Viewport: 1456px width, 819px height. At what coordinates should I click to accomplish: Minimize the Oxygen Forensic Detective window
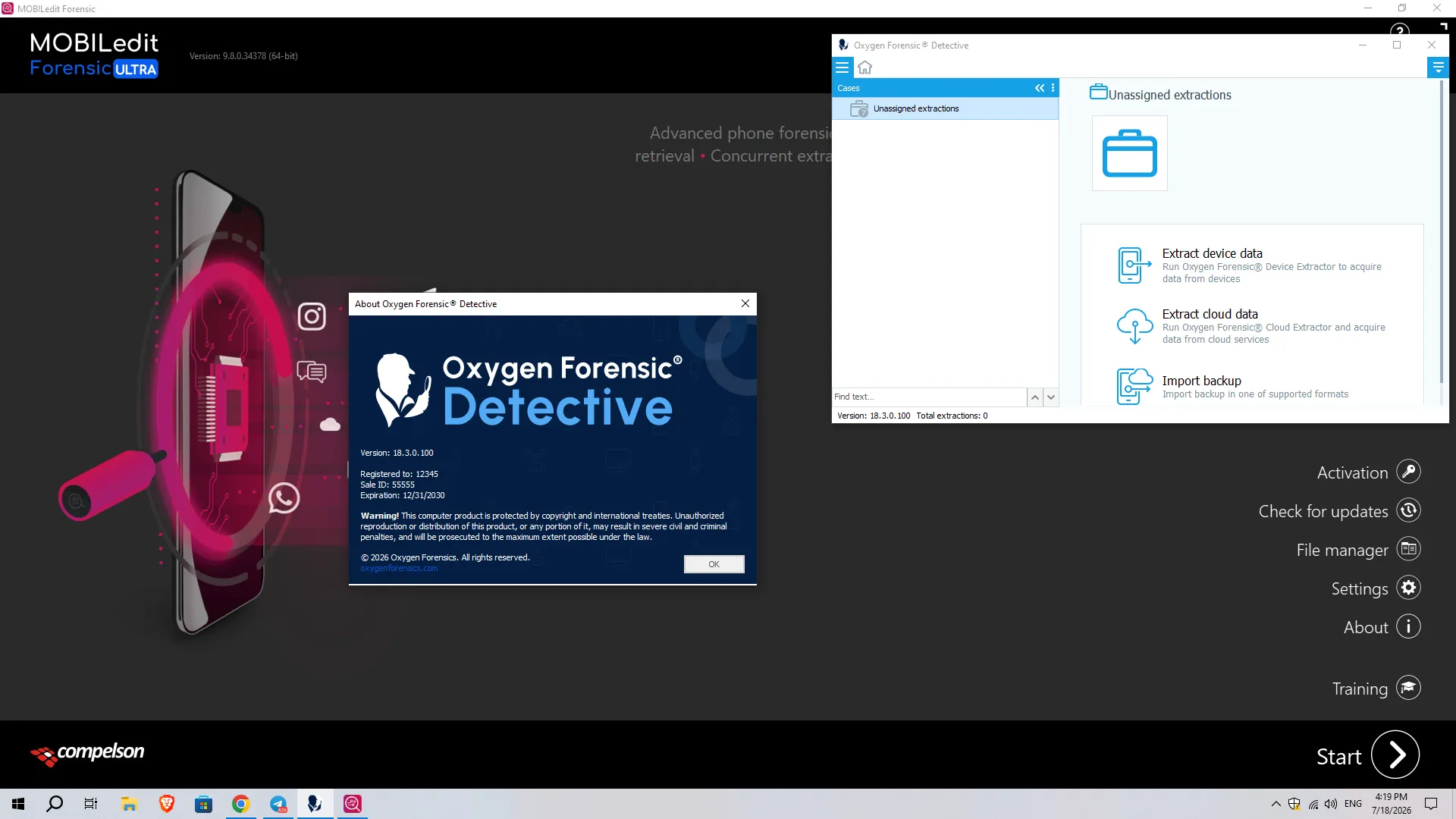point(1363,45)
